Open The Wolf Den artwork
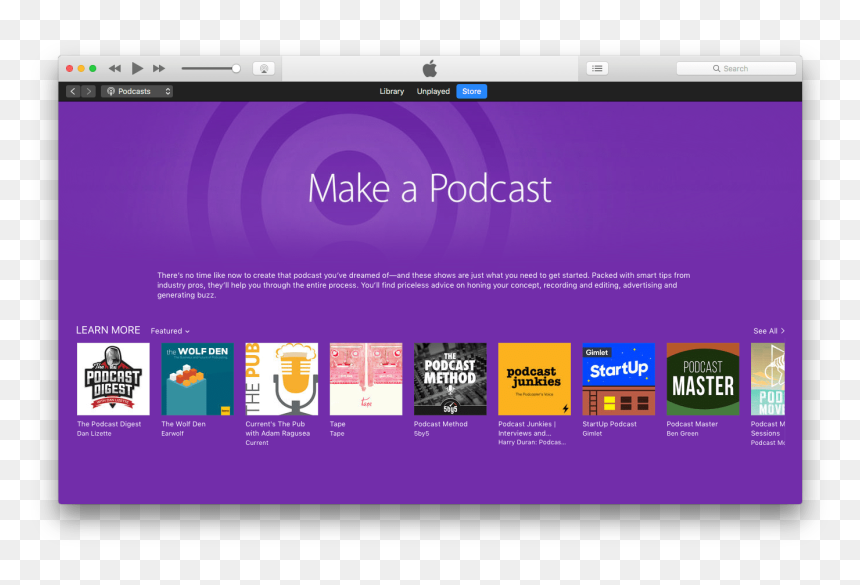Image resolution: width=860 pixels, height=585 pixels. (x=197, y=379)
